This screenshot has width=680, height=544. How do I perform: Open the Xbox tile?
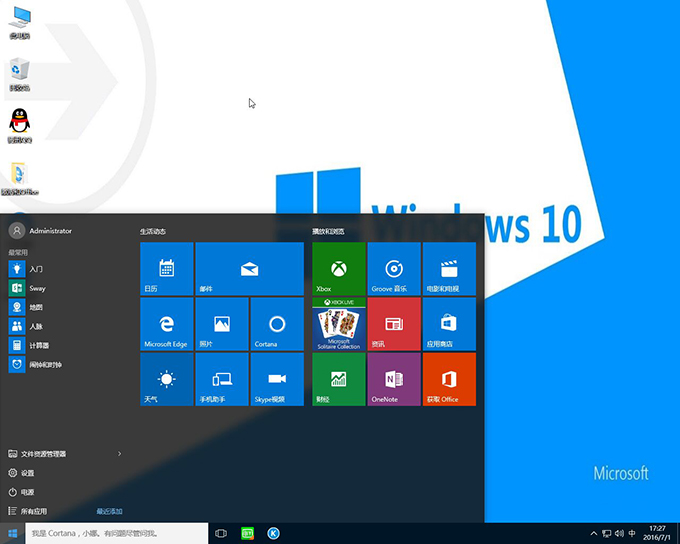[x=339, y=269]
